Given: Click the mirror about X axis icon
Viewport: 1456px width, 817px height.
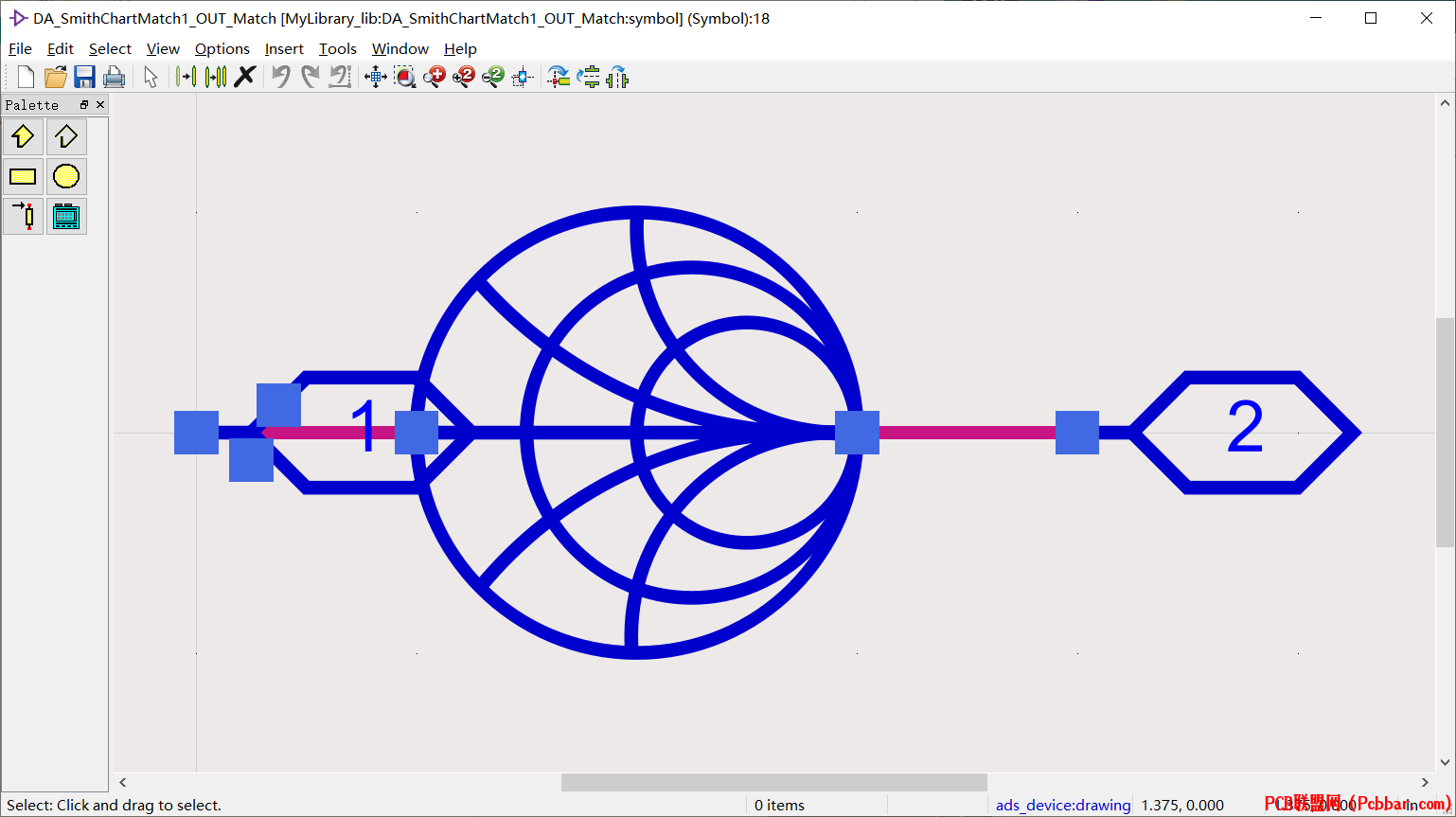Looking at the screenshot, I should click(x=588, y=77).
